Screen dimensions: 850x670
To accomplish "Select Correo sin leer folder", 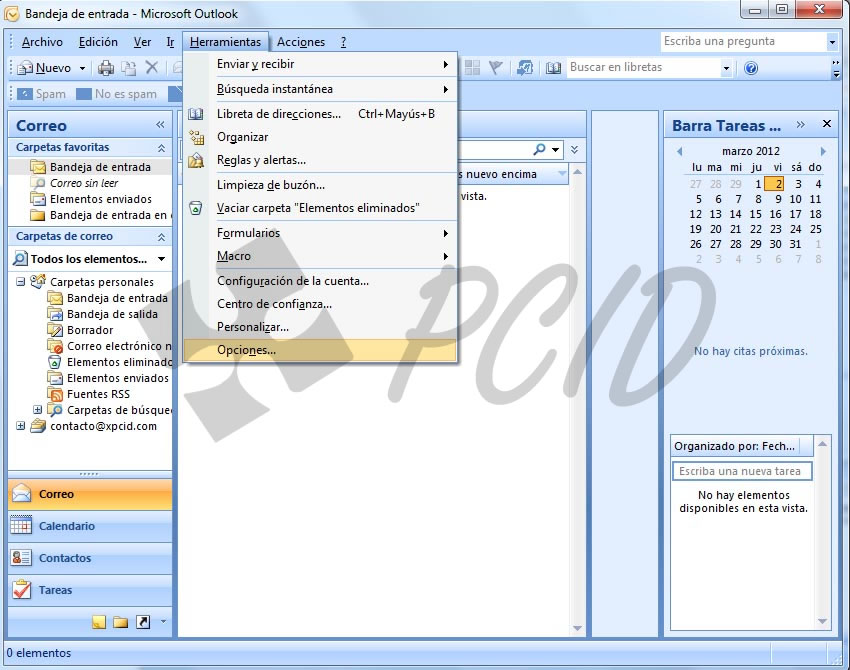I will point(83,183).
